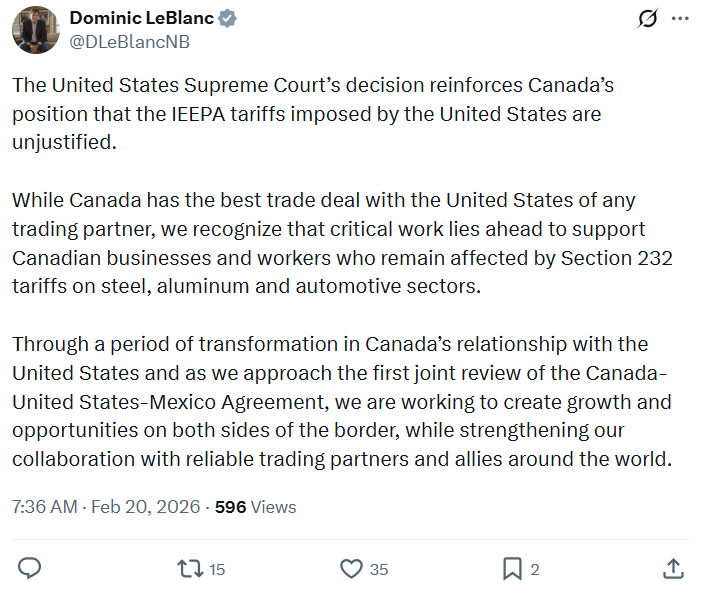The width and height of the screenshot is (705, 595).
Task: Click the repost count 15
Action: pos(217,570)
